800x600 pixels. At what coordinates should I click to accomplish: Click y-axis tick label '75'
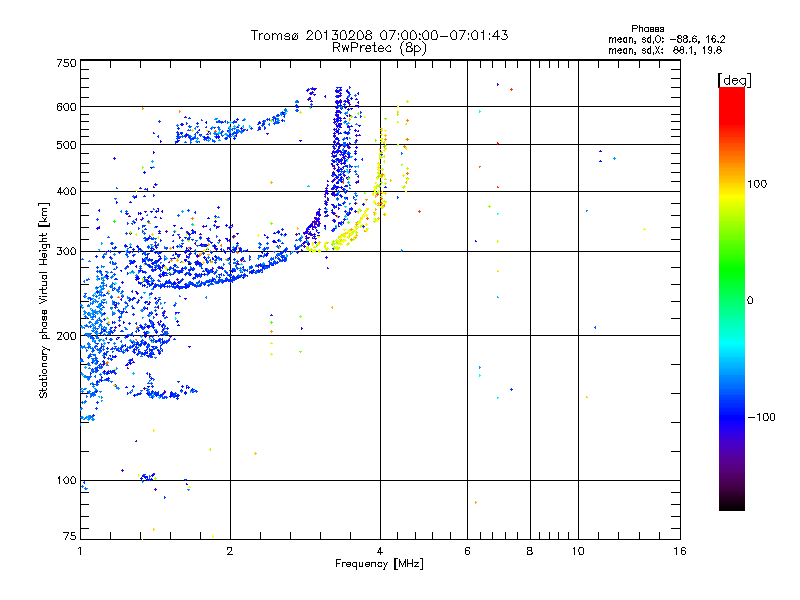point(70,536)
